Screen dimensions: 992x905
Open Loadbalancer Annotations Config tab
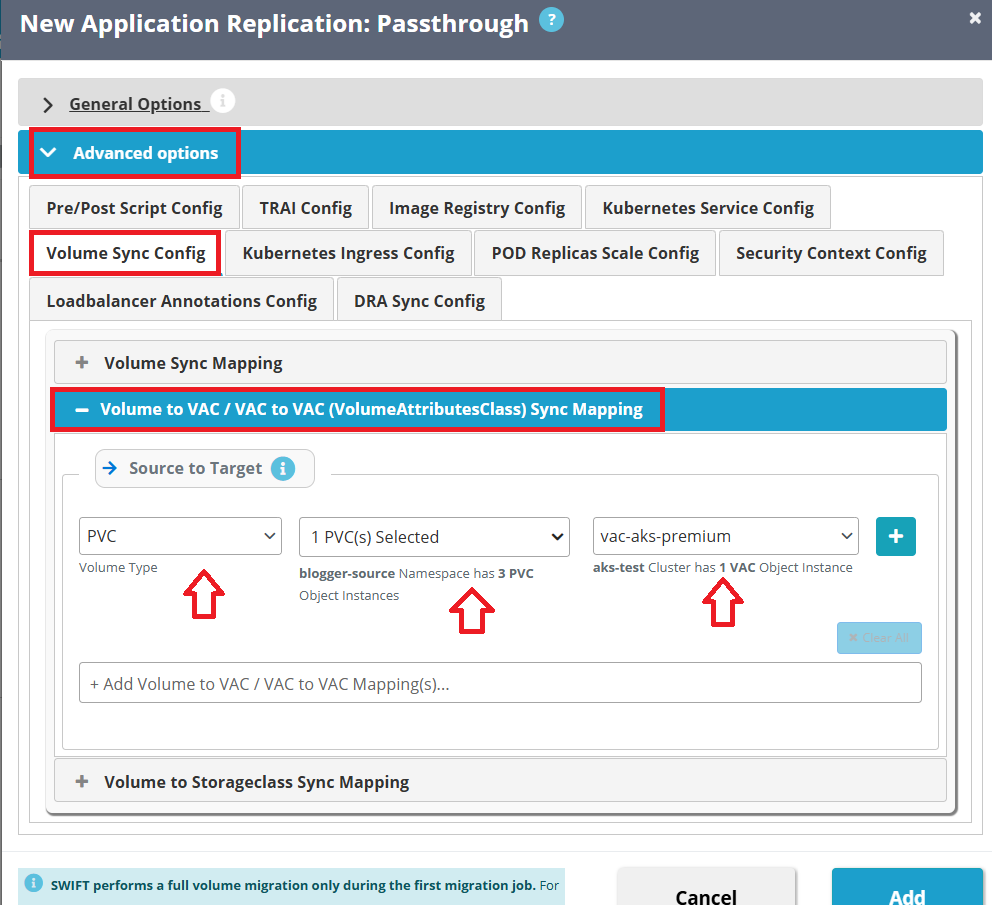(x=182, y=300)
